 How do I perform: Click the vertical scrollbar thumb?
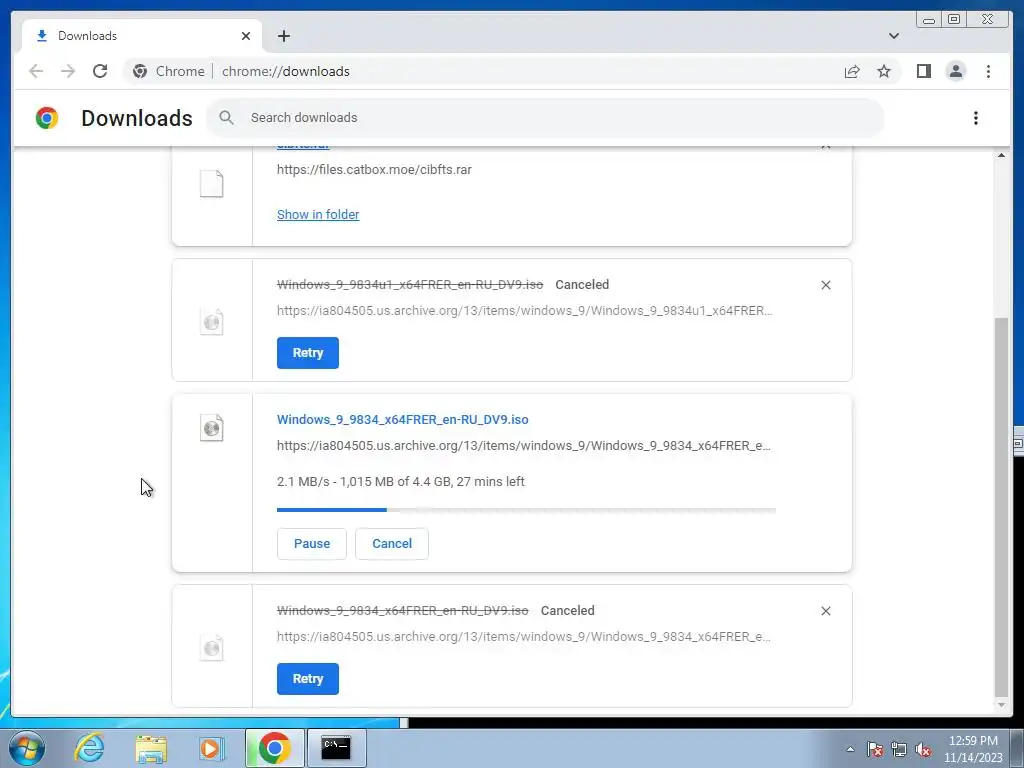click(1001, 508)
